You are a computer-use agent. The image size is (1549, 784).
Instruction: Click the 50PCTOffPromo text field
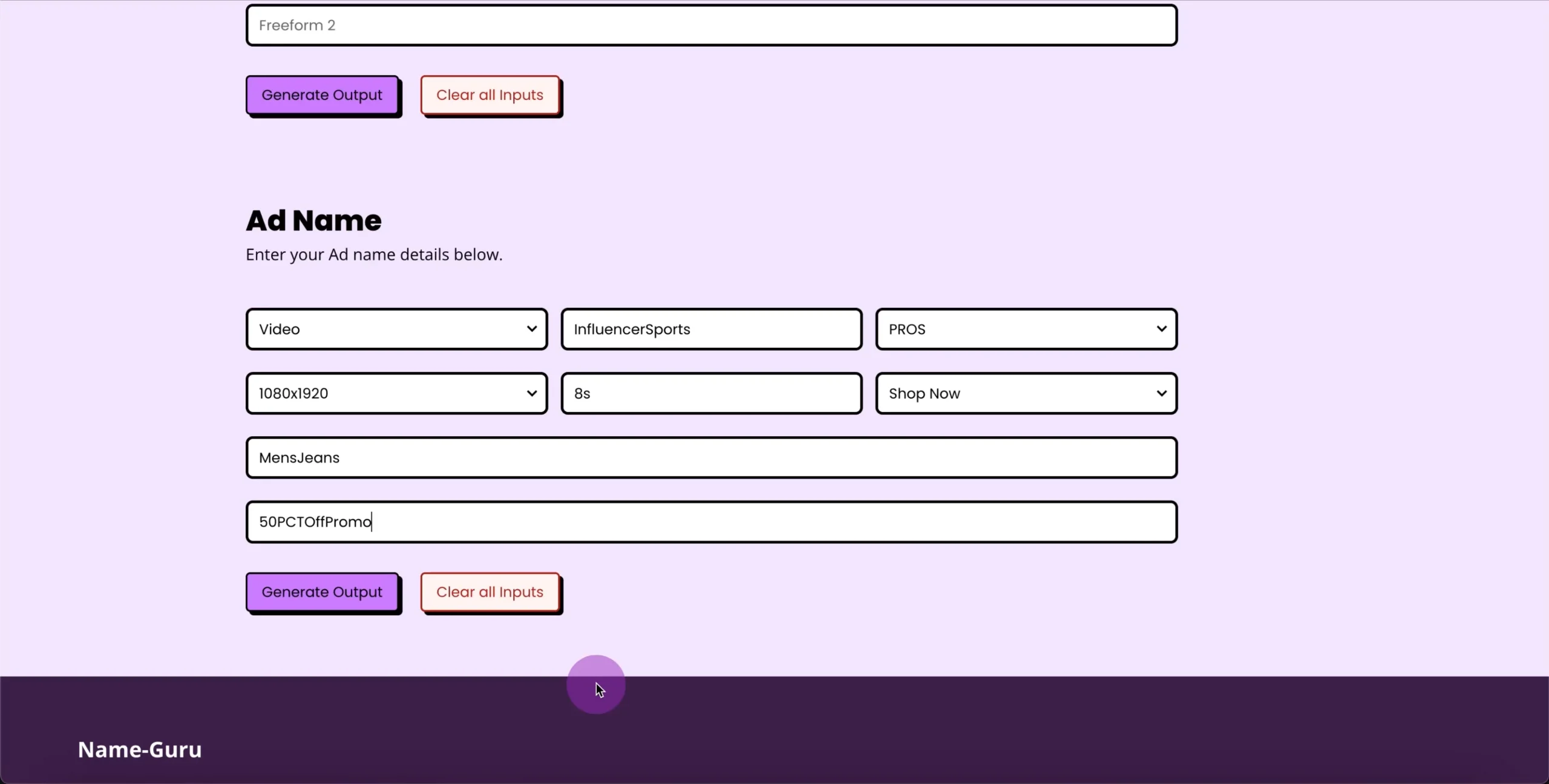(x=711, y=522)
